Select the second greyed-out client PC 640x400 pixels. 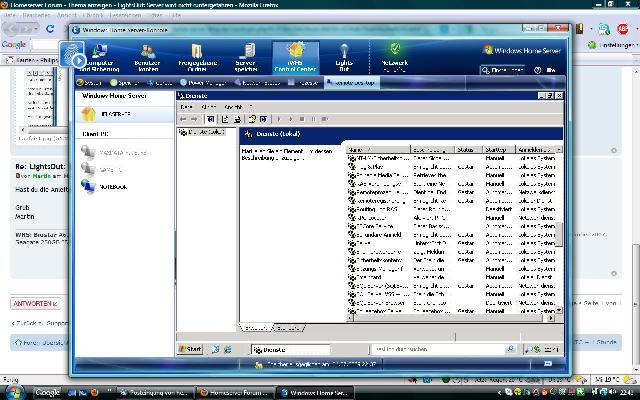coord(102,169)
